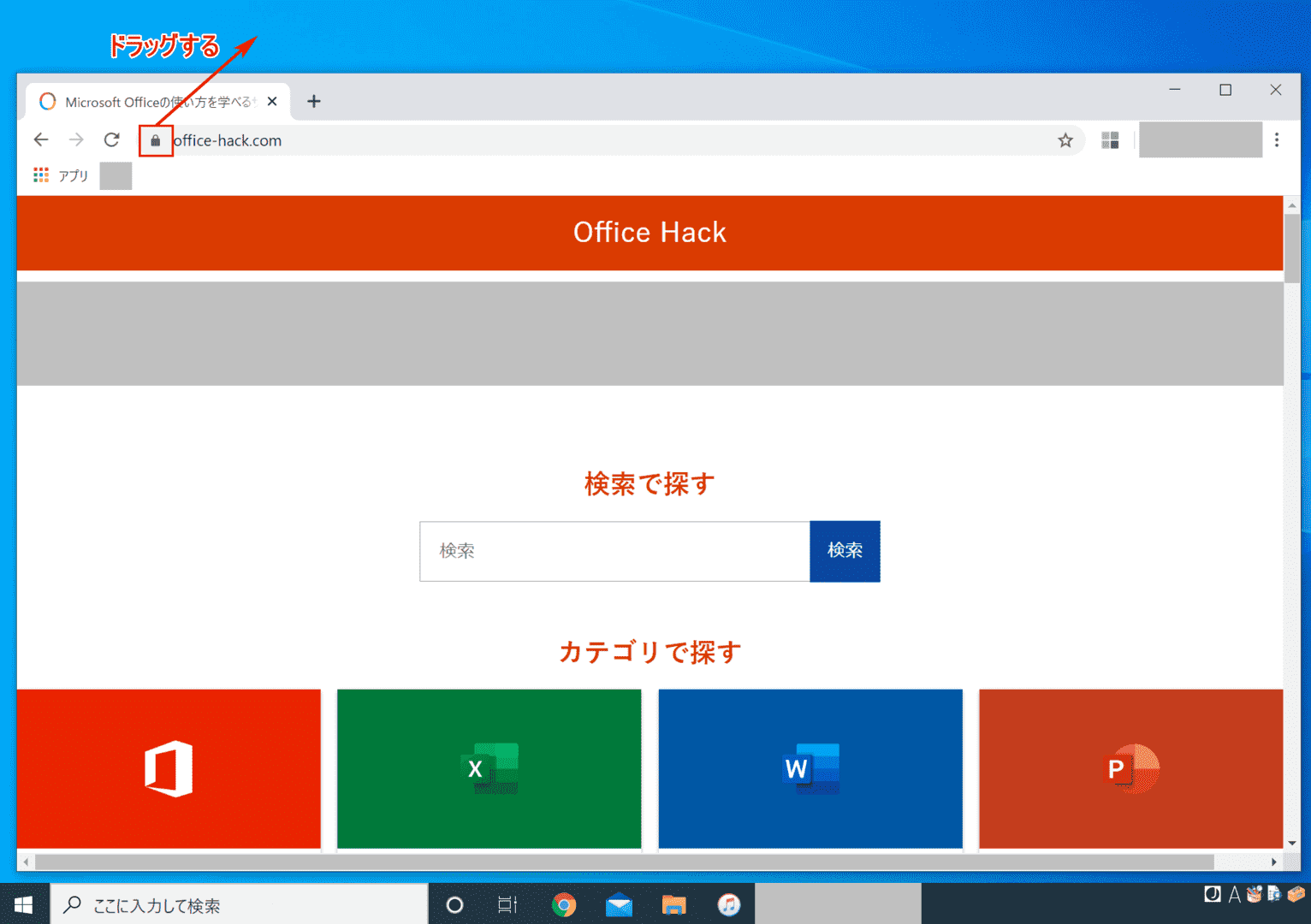Open Cortana circle icon on taskbar

point(454,904)
